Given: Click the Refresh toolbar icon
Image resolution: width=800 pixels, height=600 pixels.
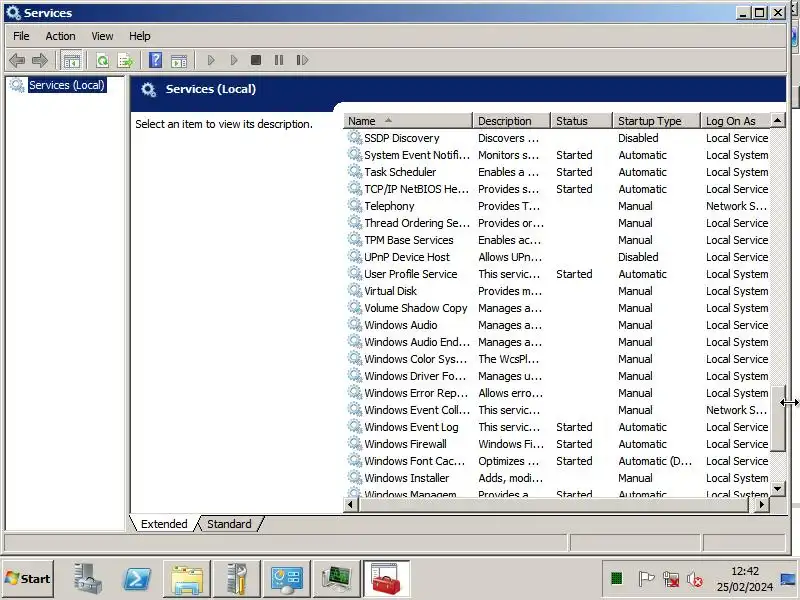Looking at the screenshot, I should [x=103, y=61].
